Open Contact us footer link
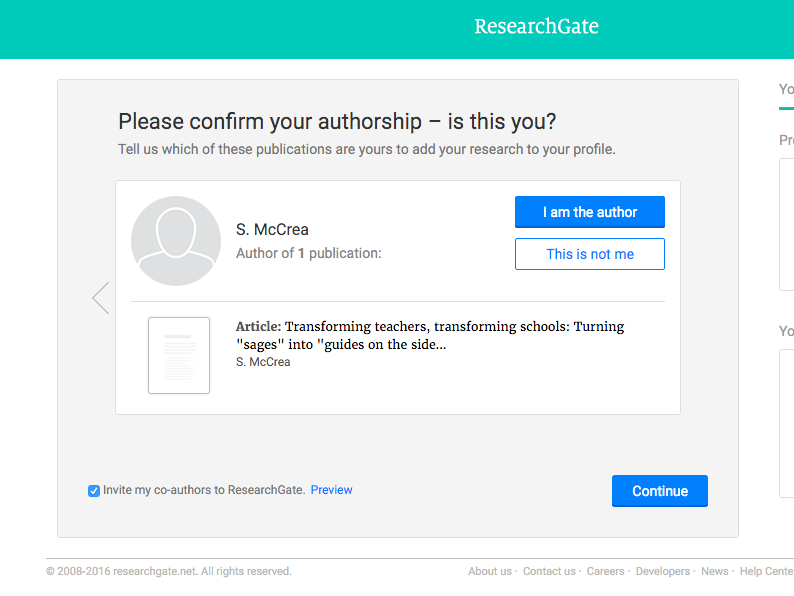The image size is (794, 596). coord(549,571)
